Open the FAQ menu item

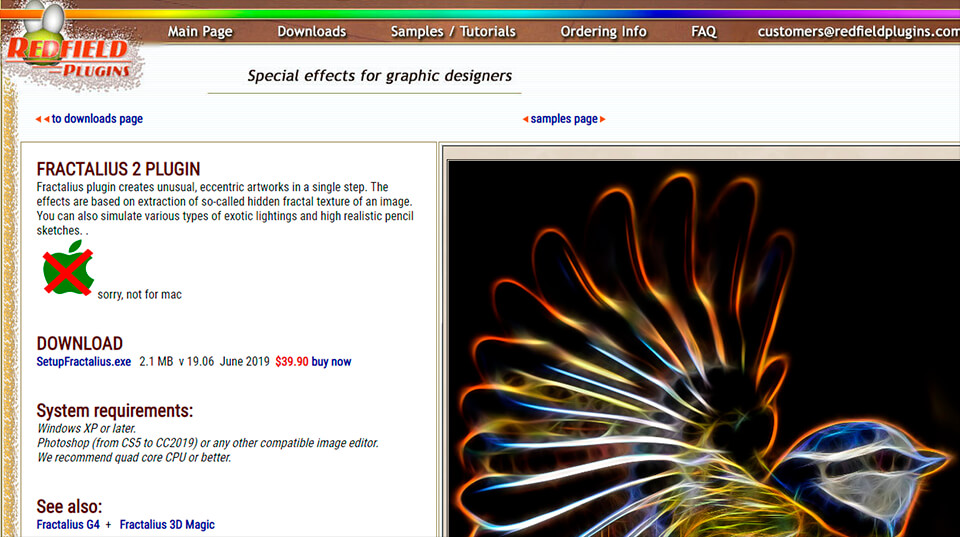point(703,32)
